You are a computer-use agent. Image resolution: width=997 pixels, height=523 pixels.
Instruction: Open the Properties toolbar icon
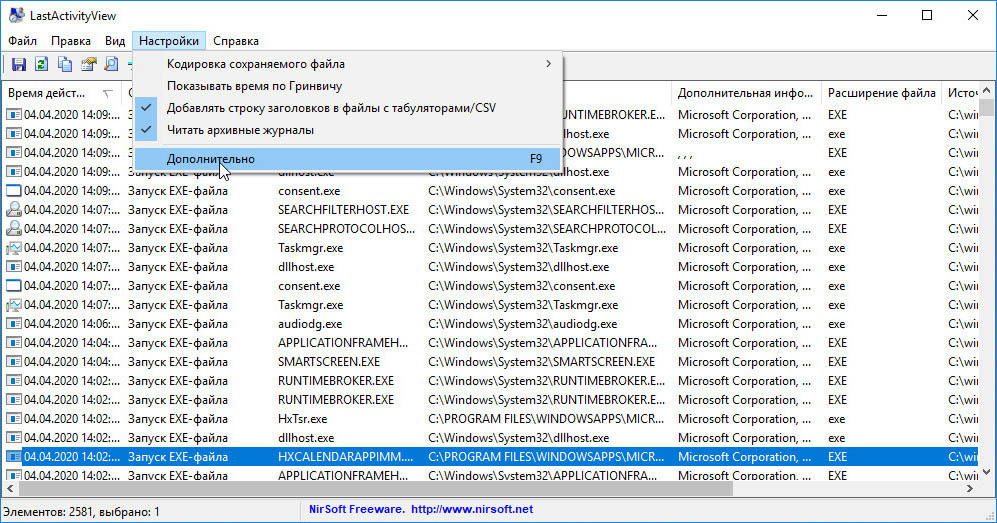coord(88,64)
